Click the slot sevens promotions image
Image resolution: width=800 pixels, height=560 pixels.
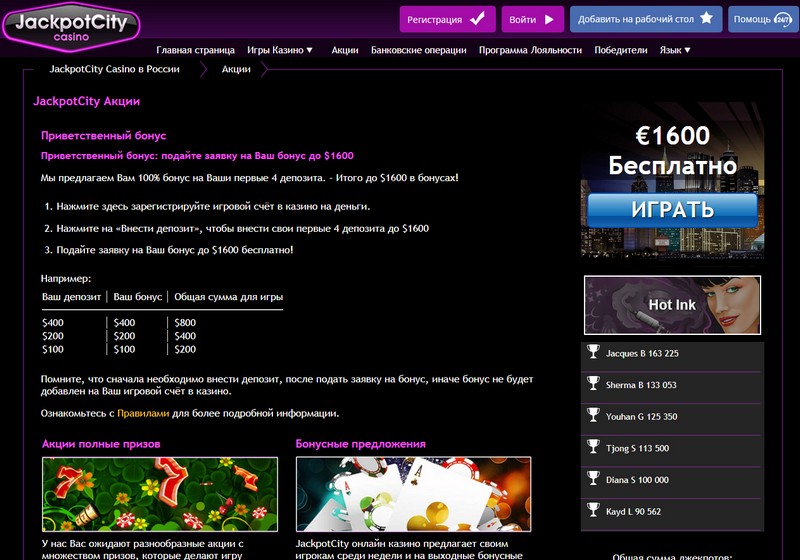(160, 494)
